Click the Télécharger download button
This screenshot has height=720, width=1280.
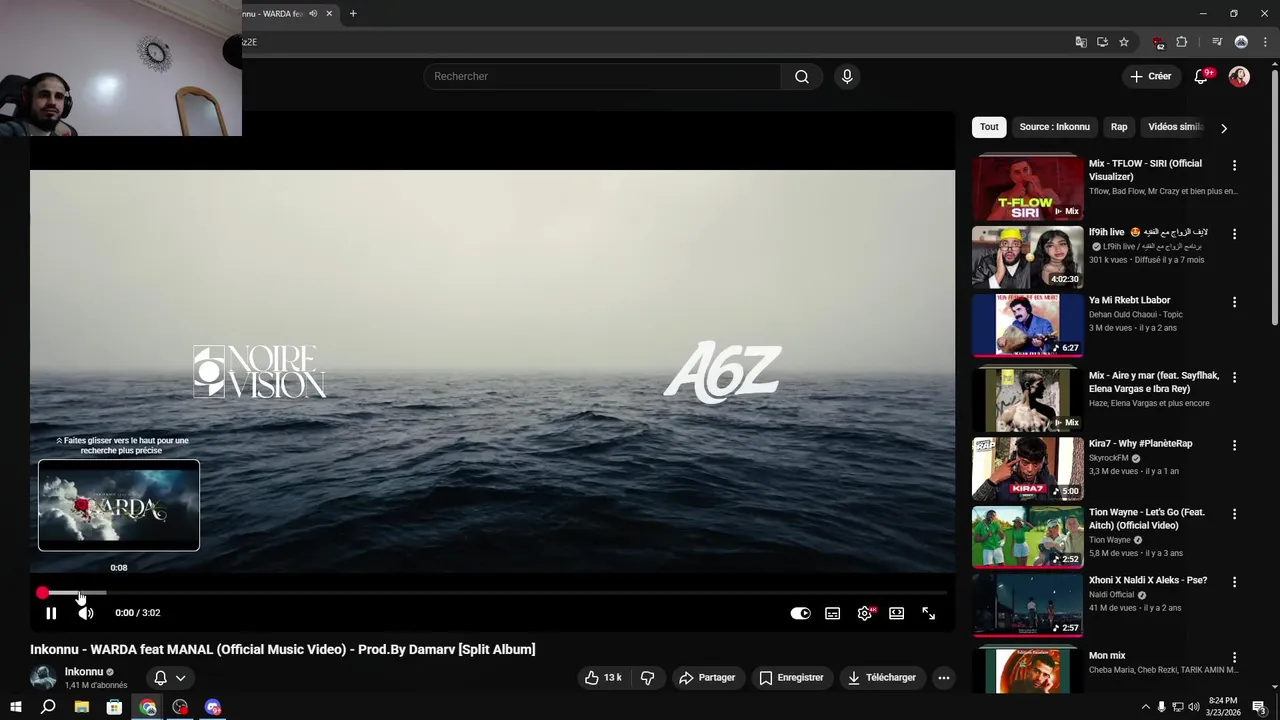882,677
